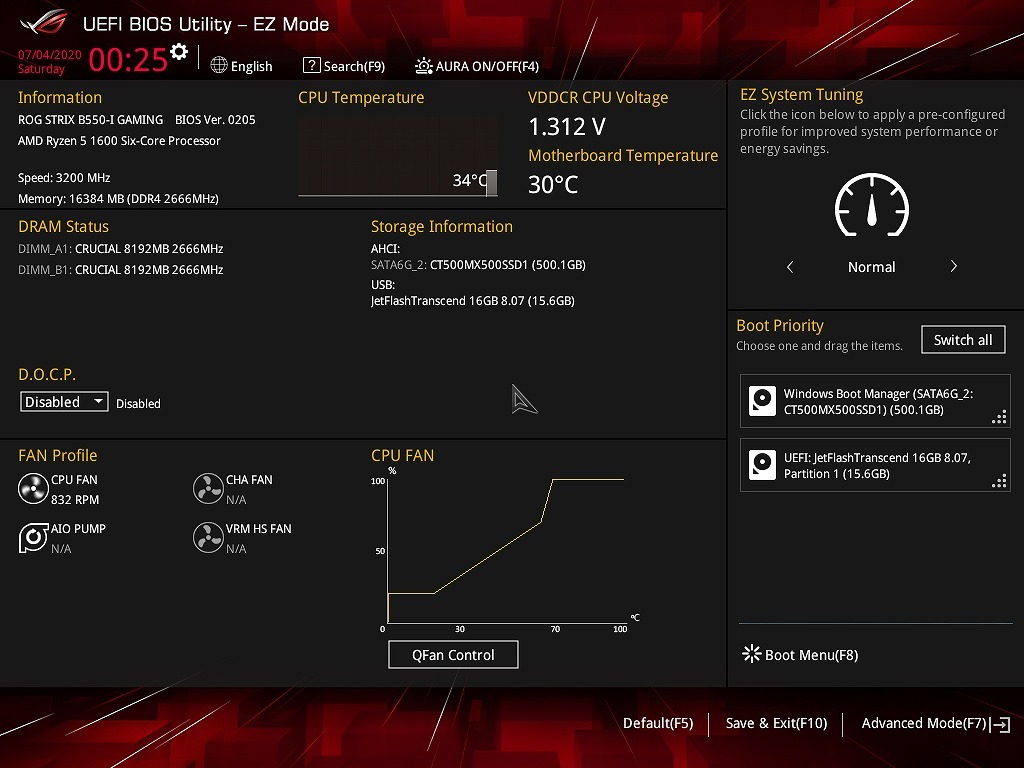1024x768 pixels.
Task: Click UEFI JetFlashTranscend disk icon
Action: point(762,465)
